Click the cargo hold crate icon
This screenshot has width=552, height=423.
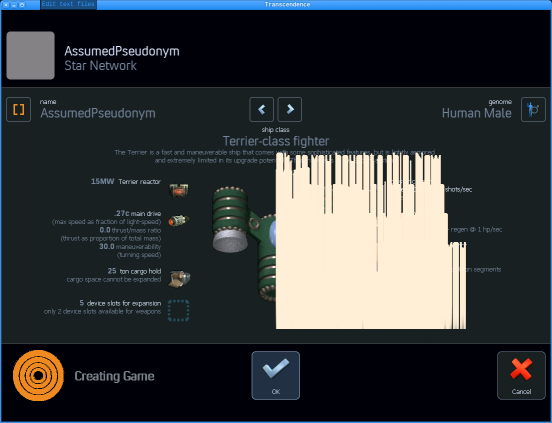click(179, 279)
